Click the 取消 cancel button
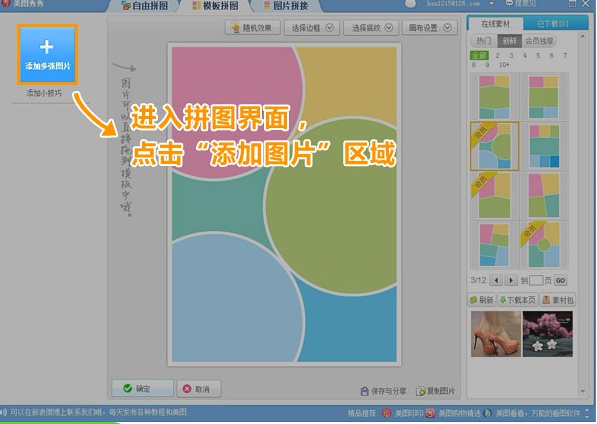 [x=199, y=389]
